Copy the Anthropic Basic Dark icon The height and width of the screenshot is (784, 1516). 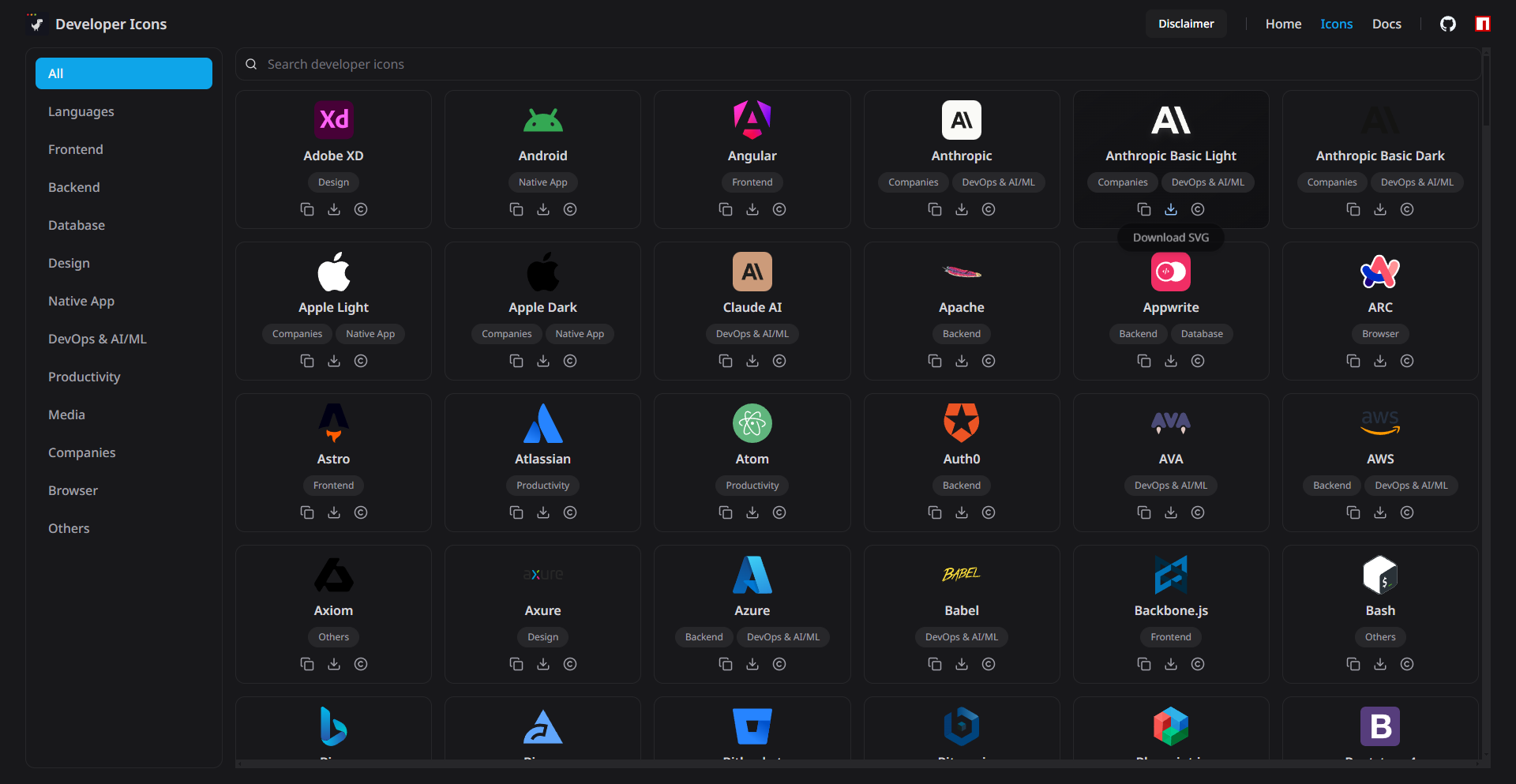(x=1353, y=209)
